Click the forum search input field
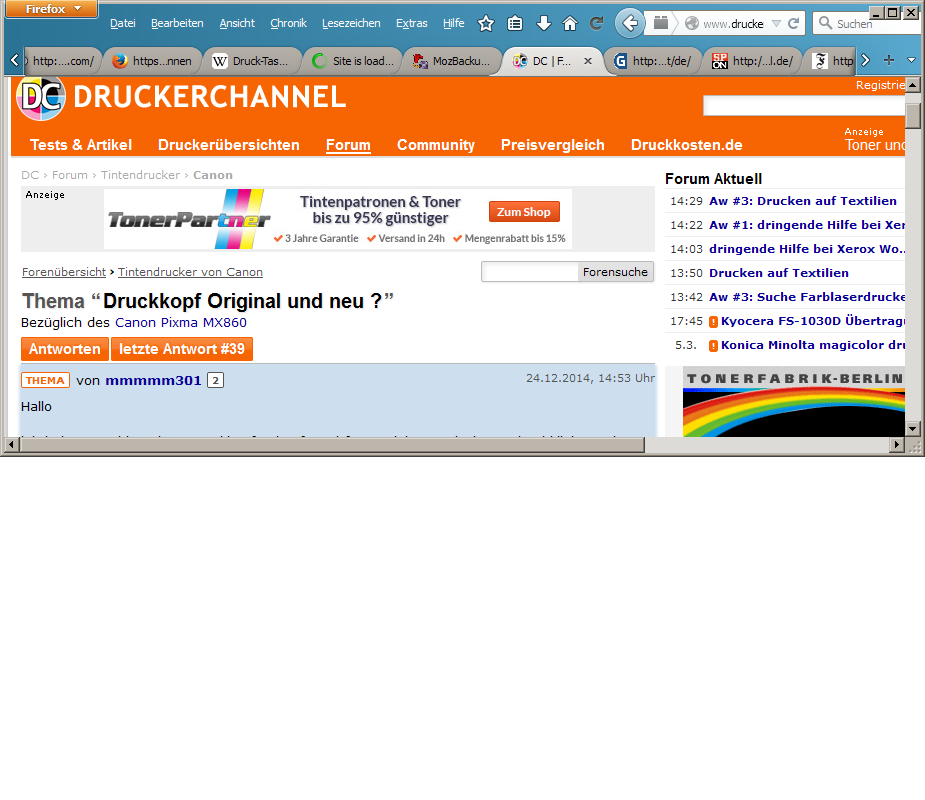 [530, 272]
